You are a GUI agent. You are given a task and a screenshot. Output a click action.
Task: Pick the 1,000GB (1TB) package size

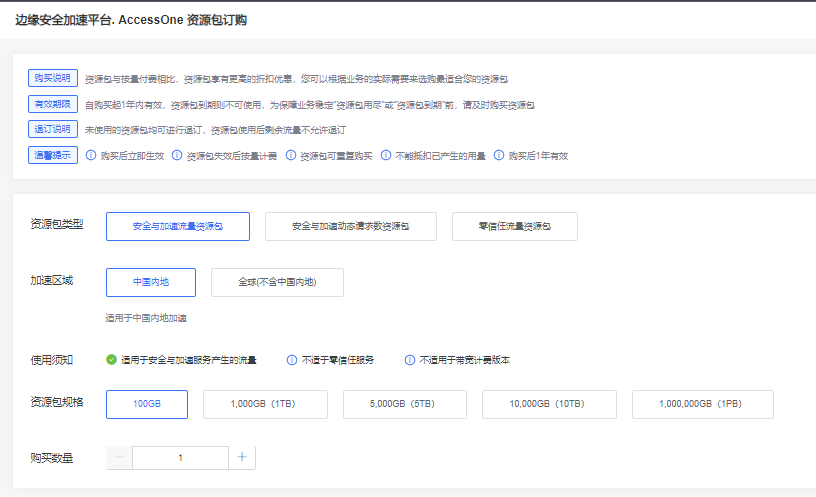click(x=265, y=404)
